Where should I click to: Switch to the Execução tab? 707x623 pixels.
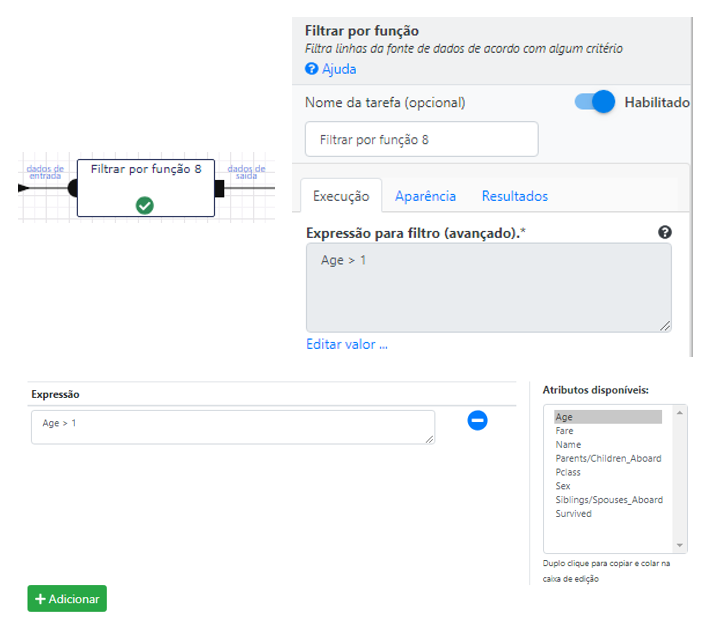(341, 196)
